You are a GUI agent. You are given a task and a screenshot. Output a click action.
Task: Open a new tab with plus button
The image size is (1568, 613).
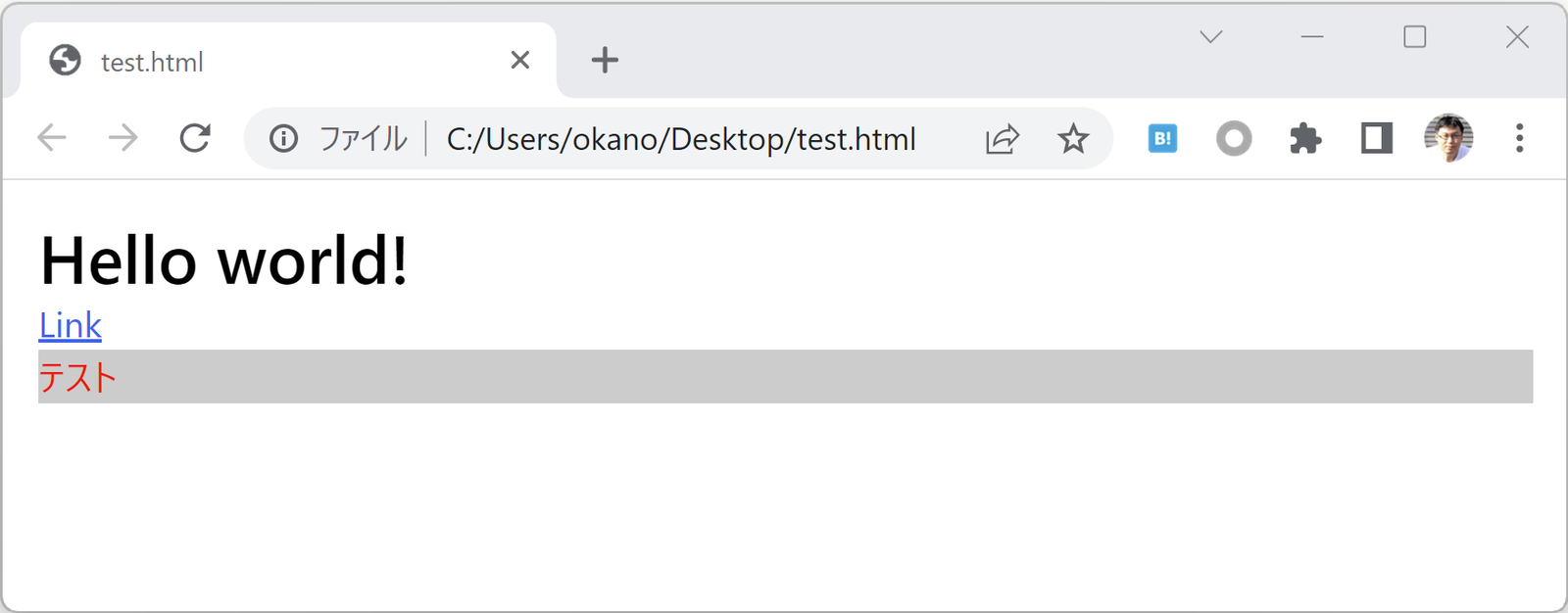point(605,60)
